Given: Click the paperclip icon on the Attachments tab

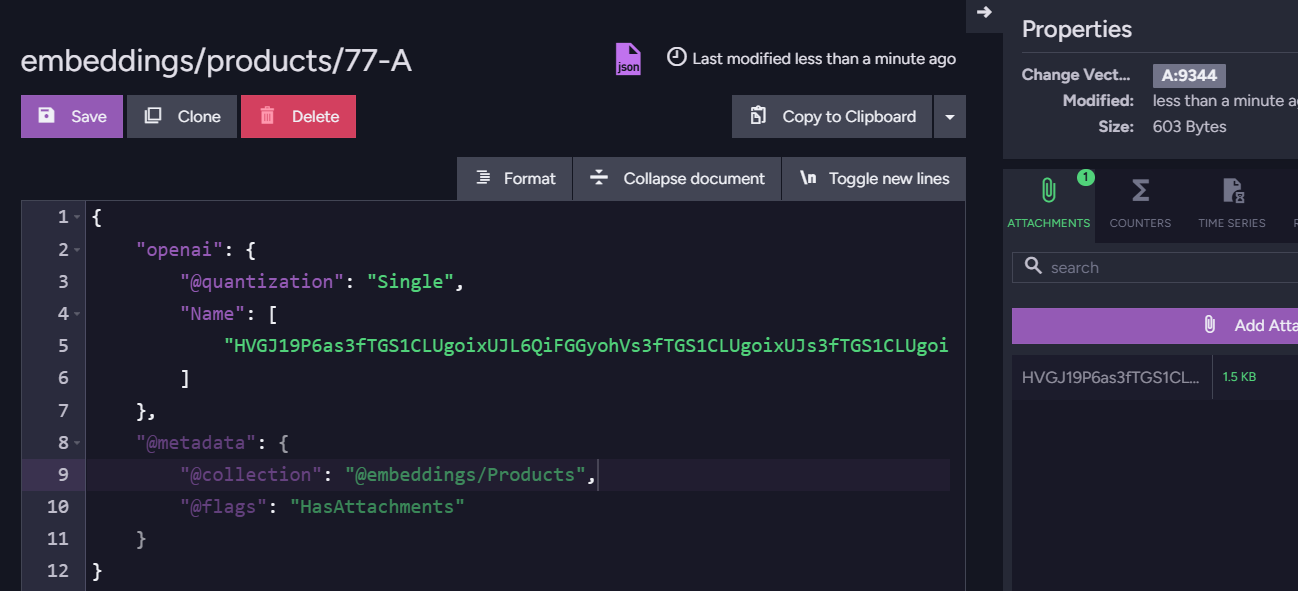Looking at the screenshot, I should coord(1048,190).
